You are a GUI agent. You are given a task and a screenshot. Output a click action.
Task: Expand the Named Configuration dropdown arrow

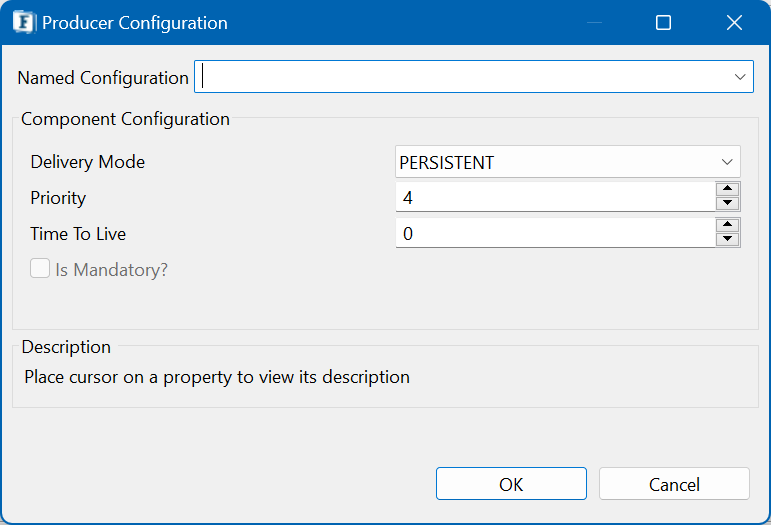coord(740,77)
